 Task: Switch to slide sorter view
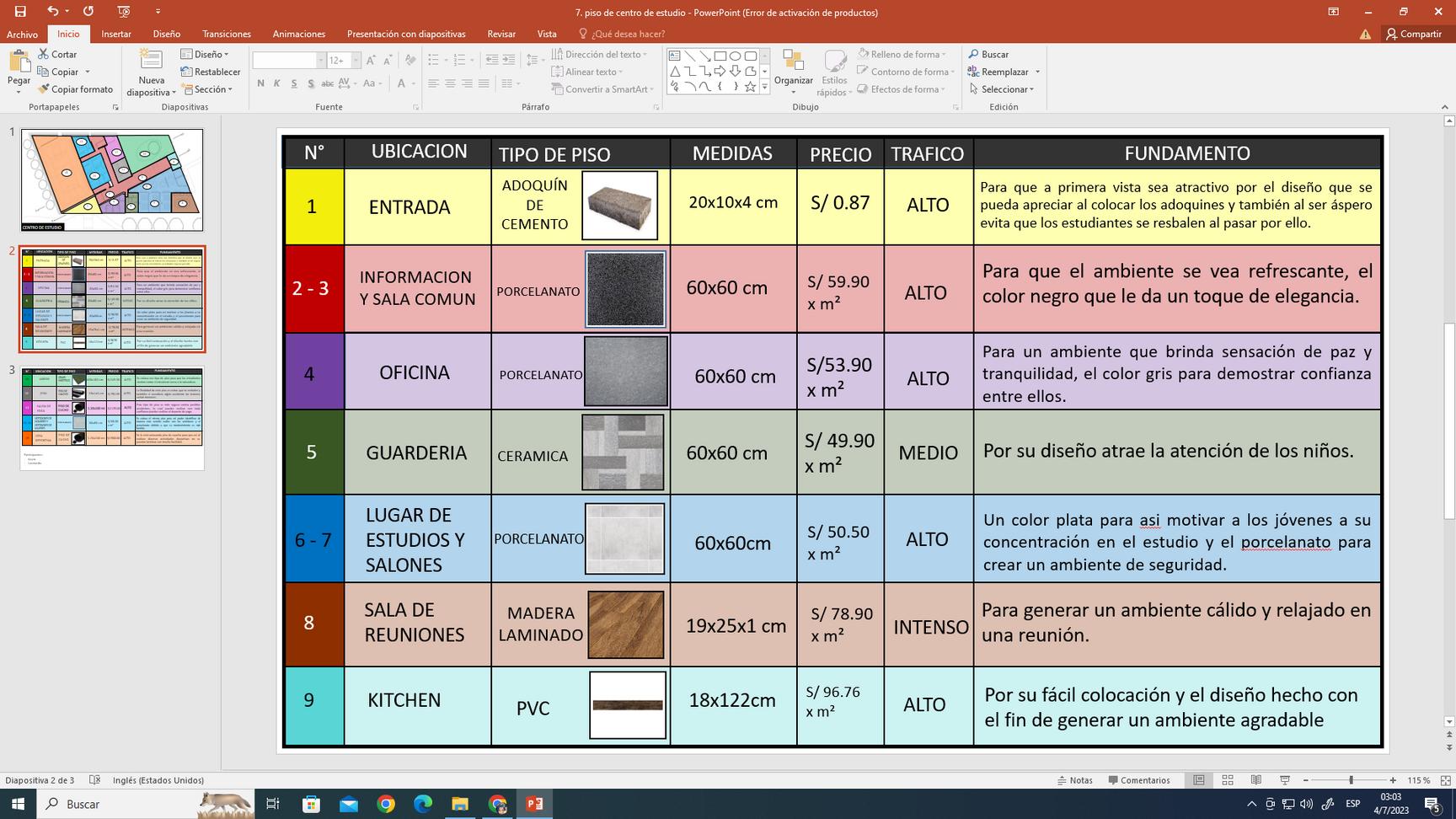(x=1228, y=780)
